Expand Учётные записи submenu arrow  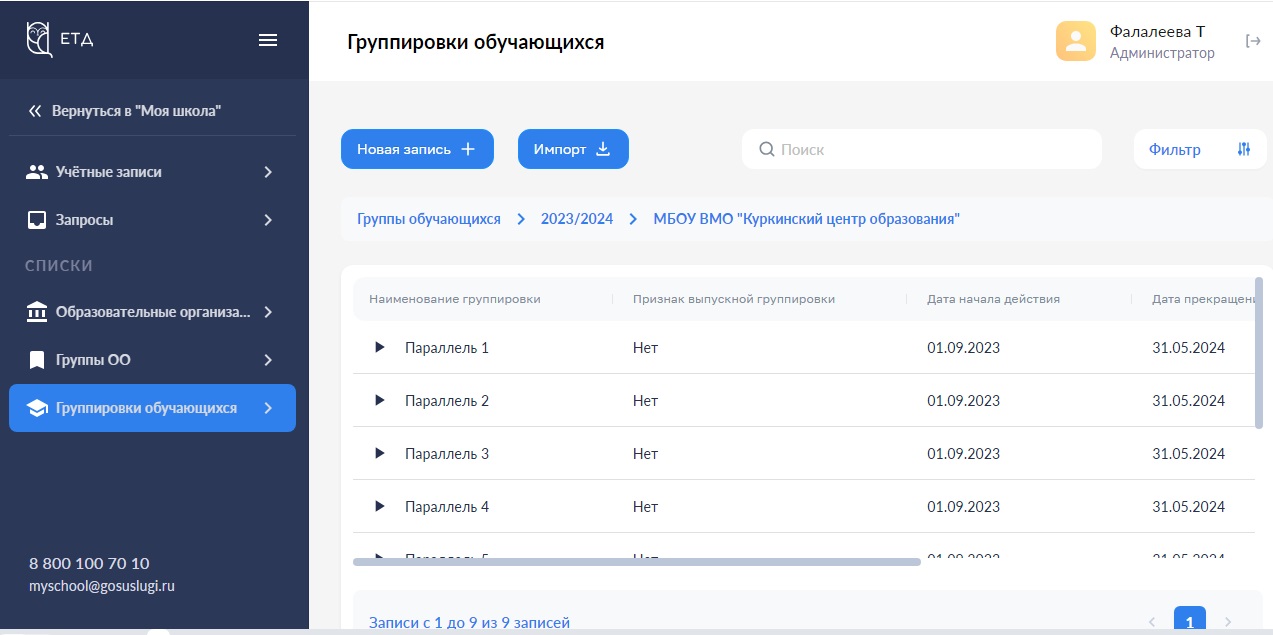coord(268,172)
